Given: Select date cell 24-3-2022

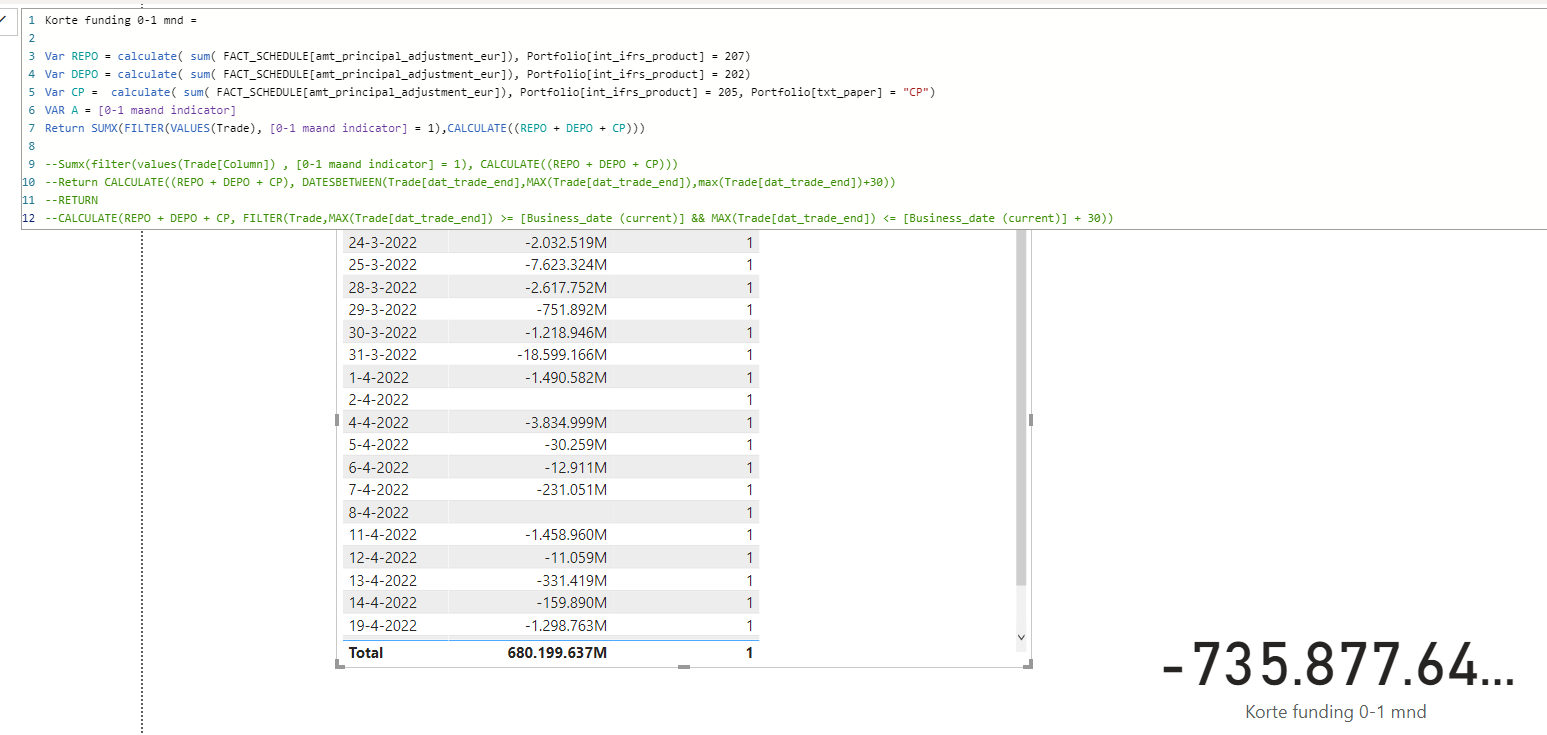Looking at the screenshot, I should coord(383,242).
